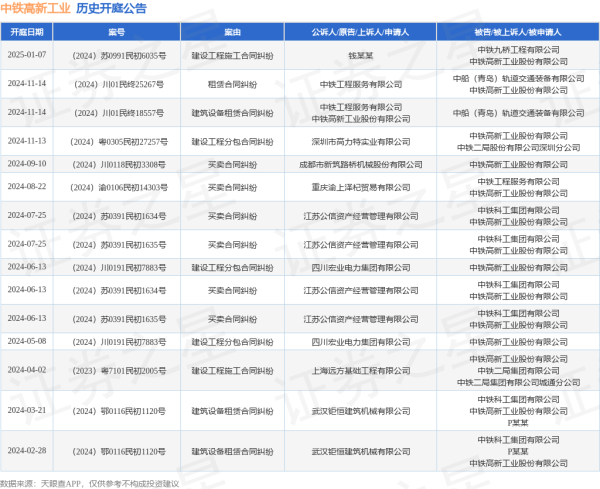Click plaintiff 重庆渝上泽杞贸易有限公司

tap(360, 187)
